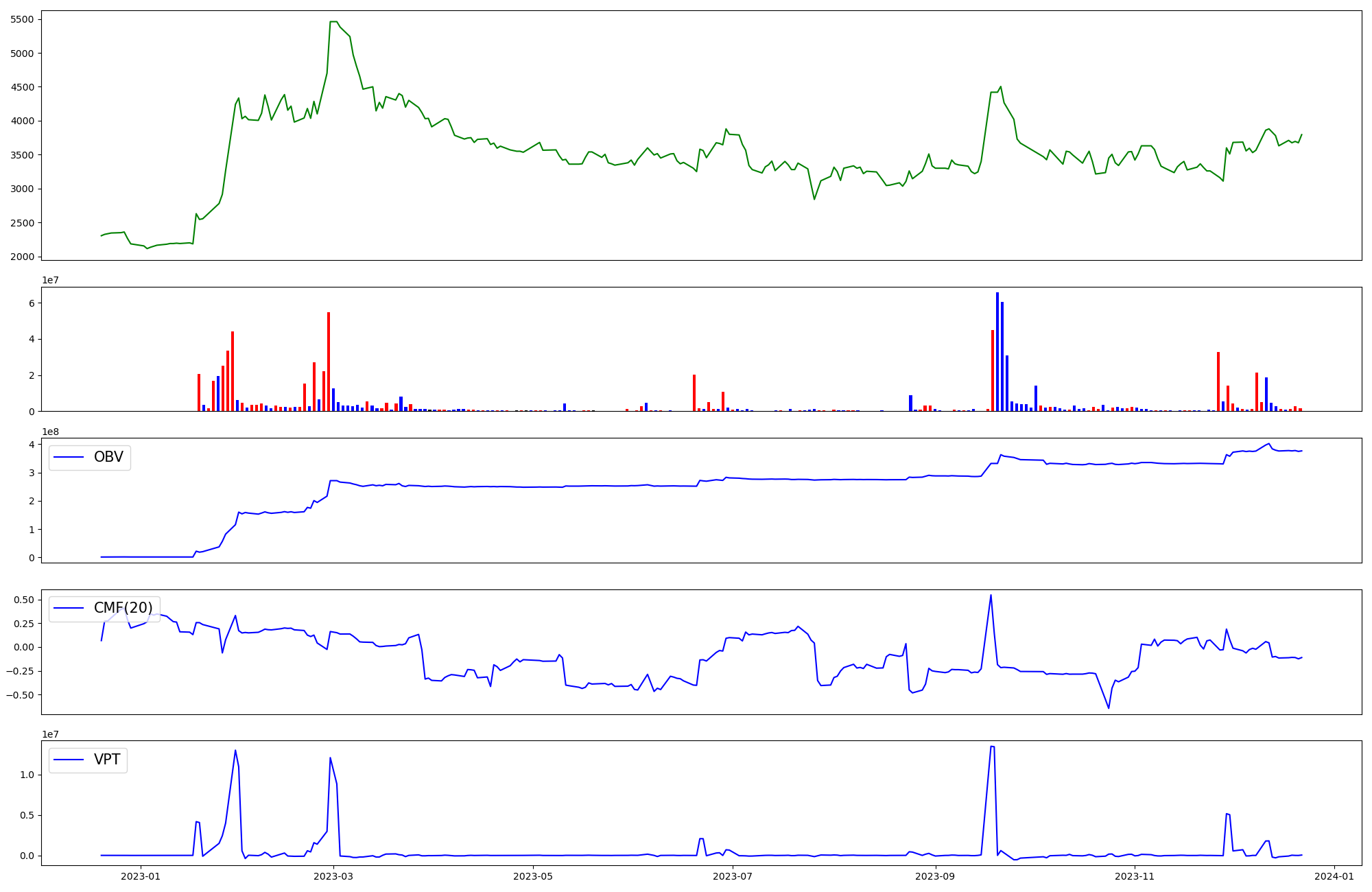The height and width of the screenshot is (892, 1372).
Task: Click the OBV legend label
Action: coord(108,457)
